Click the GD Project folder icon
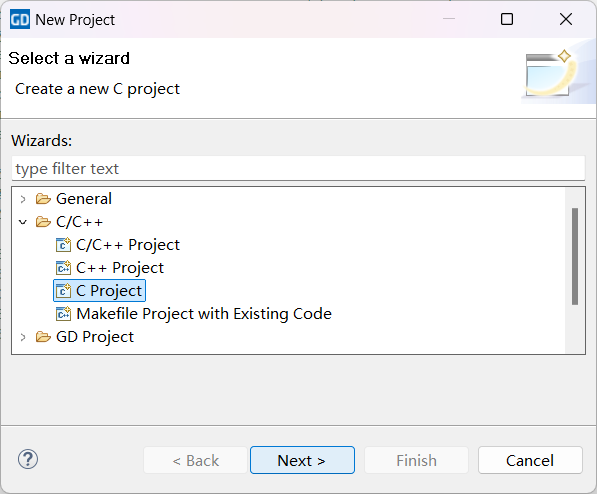This screenshot has height=494, width=597. tap(43, 337)
